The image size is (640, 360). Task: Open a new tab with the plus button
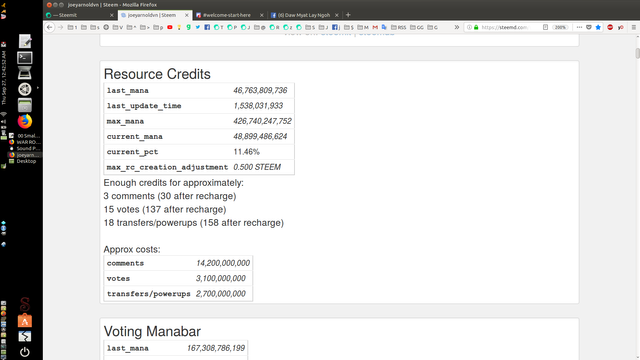348,15
